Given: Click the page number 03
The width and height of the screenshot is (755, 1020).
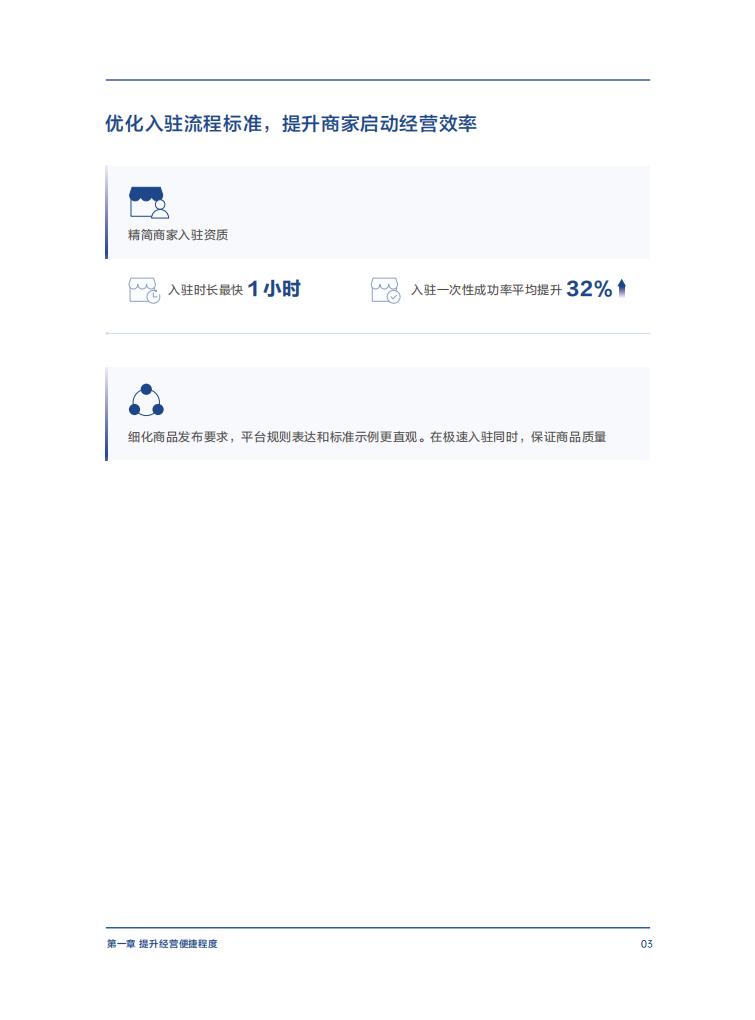Looking at the screenshot, I should pos(646,943).
